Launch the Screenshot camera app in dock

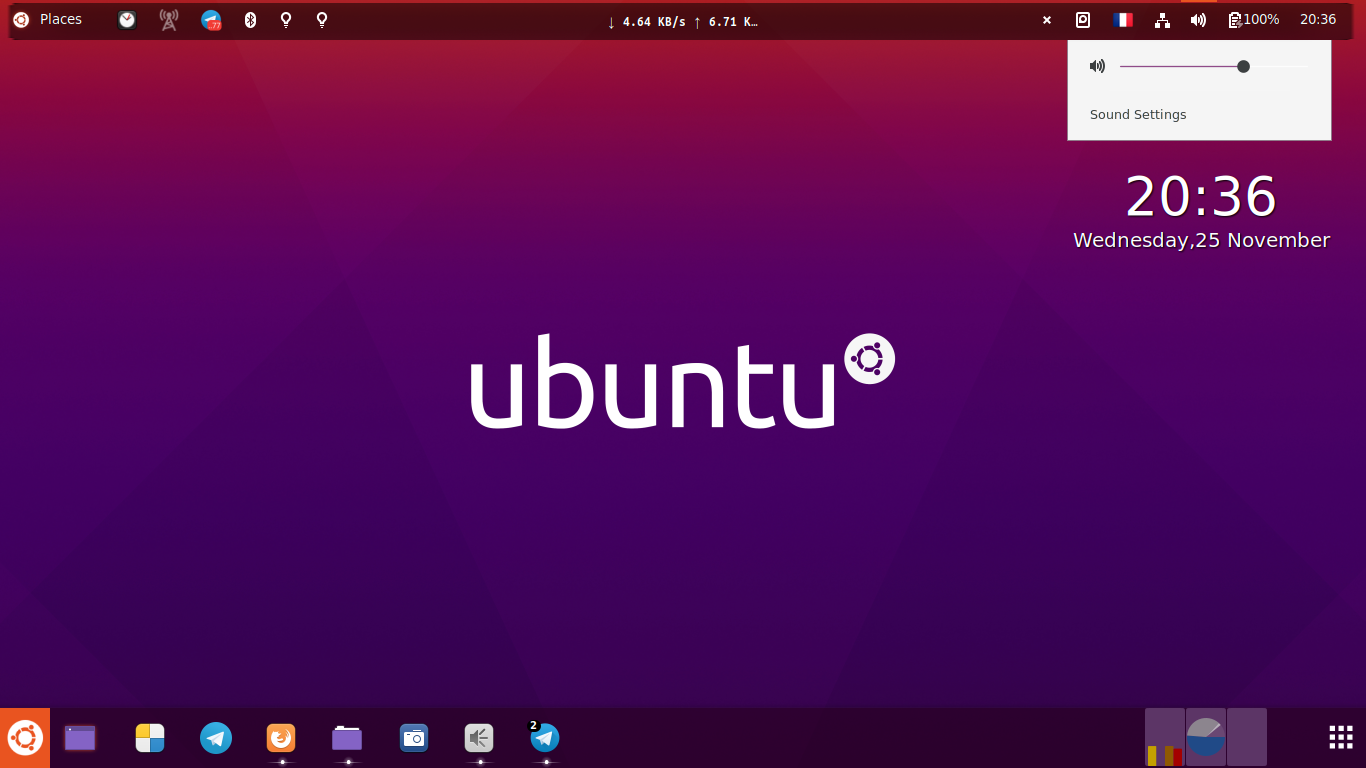(x=414, y=738)
